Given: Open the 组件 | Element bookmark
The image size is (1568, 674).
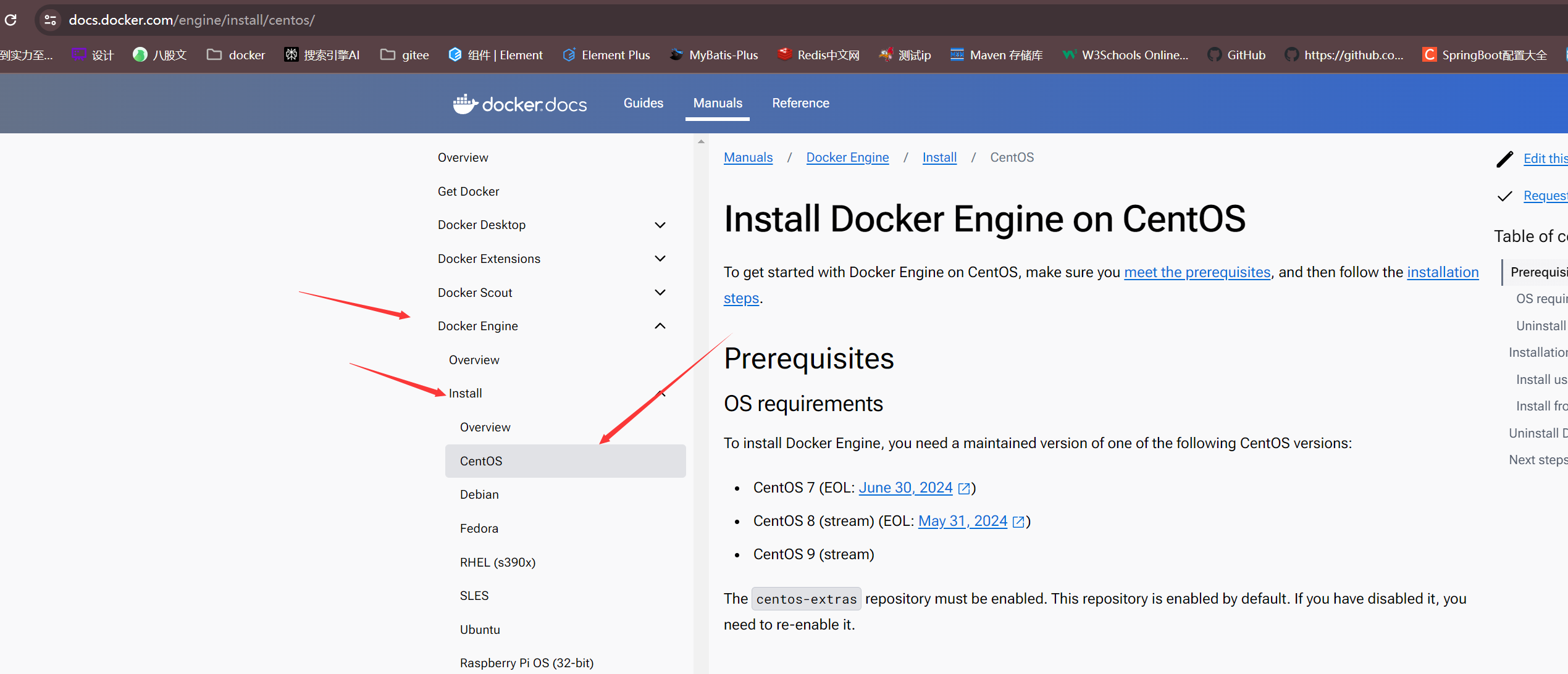Looking at the screenshot, I should point(495,55).
